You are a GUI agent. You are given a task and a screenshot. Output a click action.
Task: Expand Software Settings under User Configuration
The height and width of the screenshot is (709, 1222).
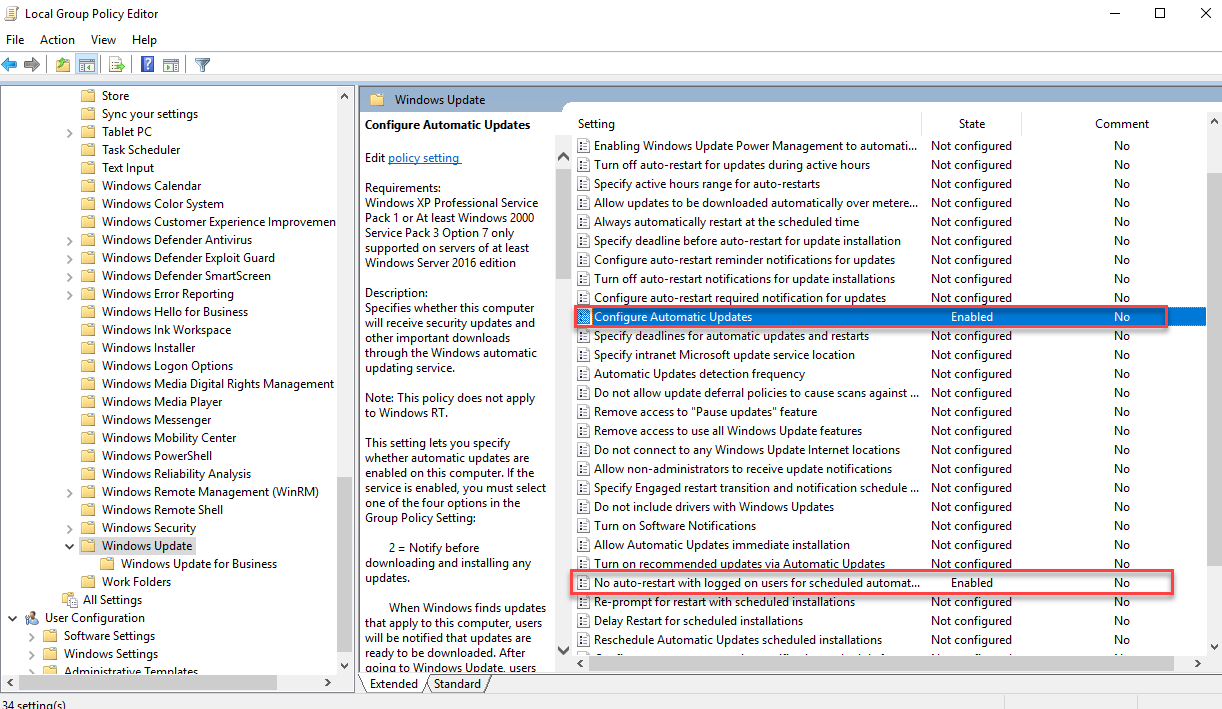tap(32, 636)
